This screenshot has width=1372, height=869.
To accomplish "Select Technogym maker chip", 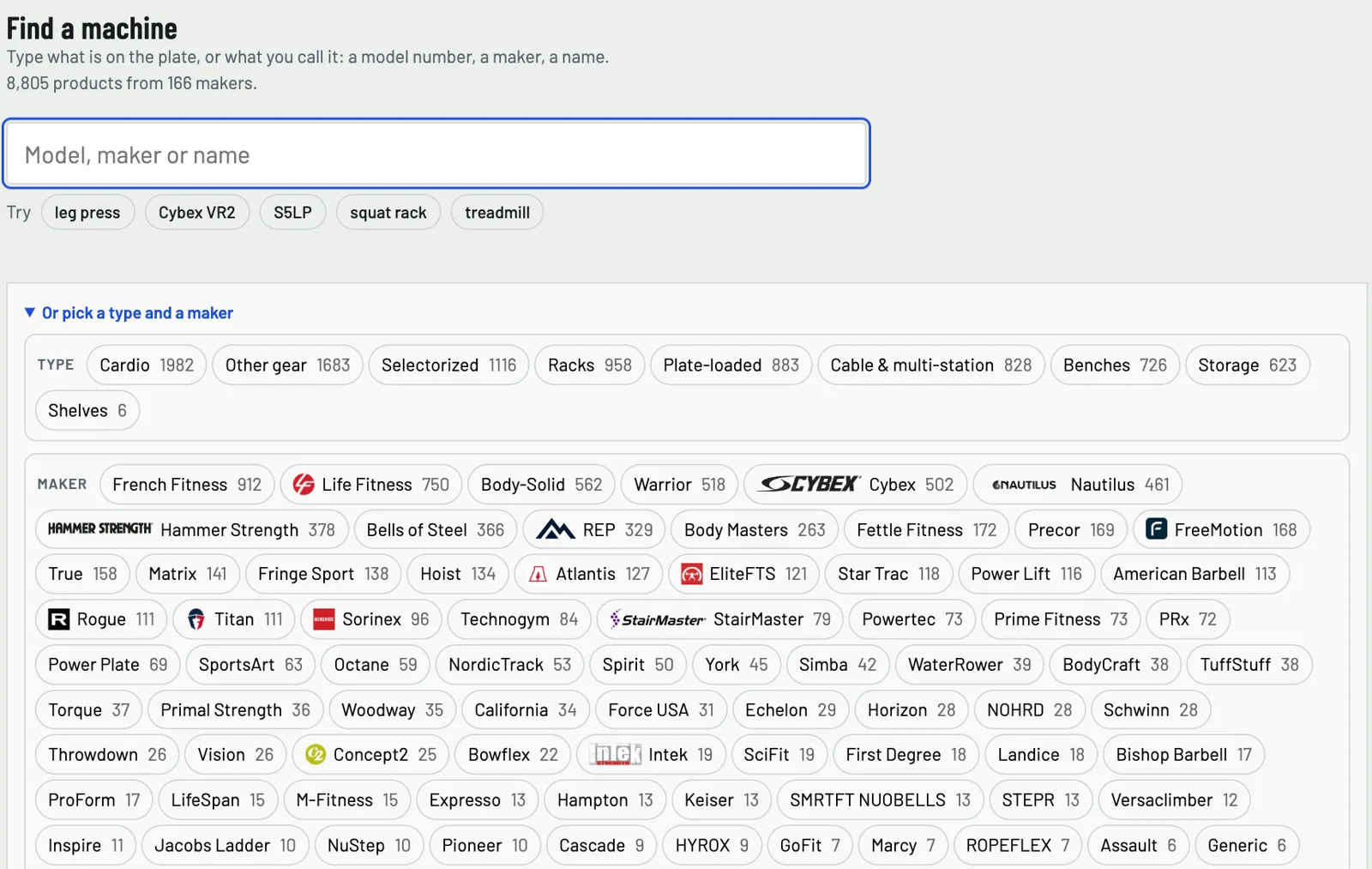I will [519, 619].
